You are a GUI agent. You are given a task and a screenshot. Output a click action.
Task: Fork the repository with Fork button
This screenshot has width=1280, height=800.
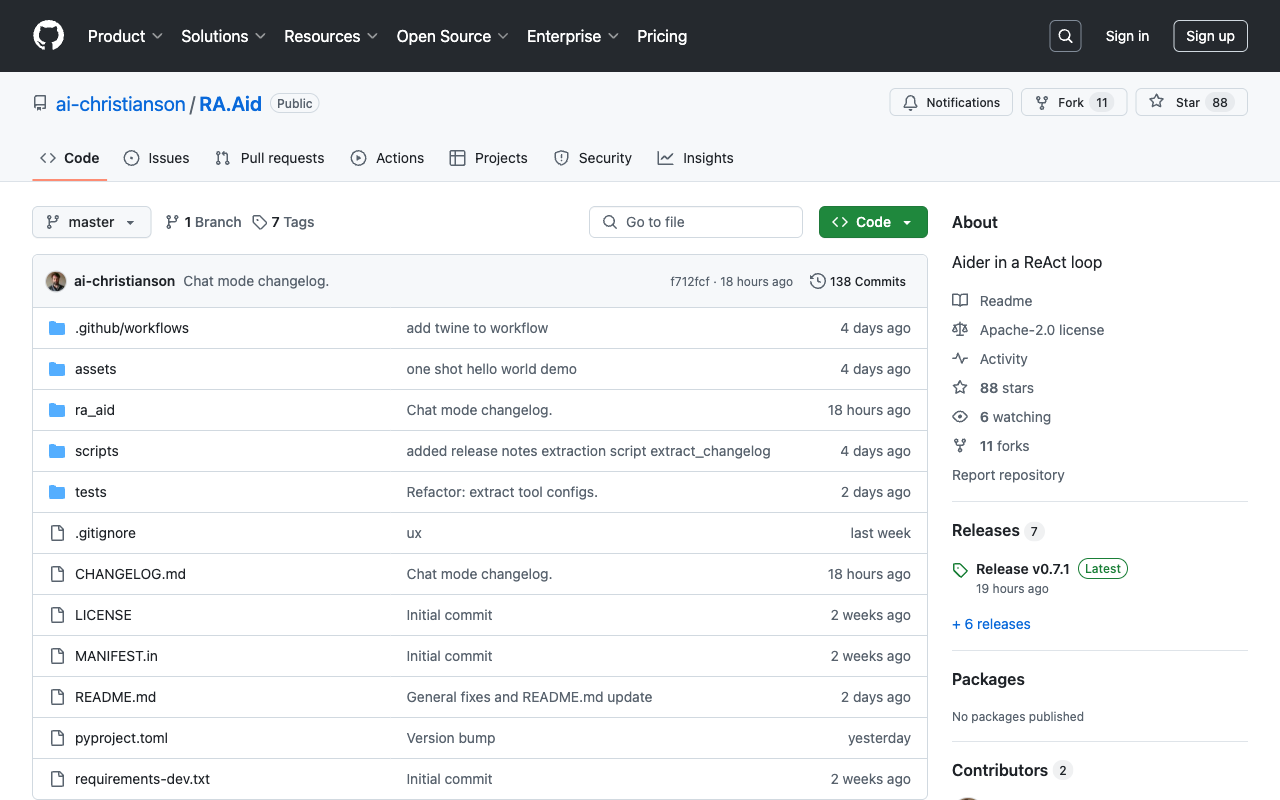click(x=1074, y=102)
